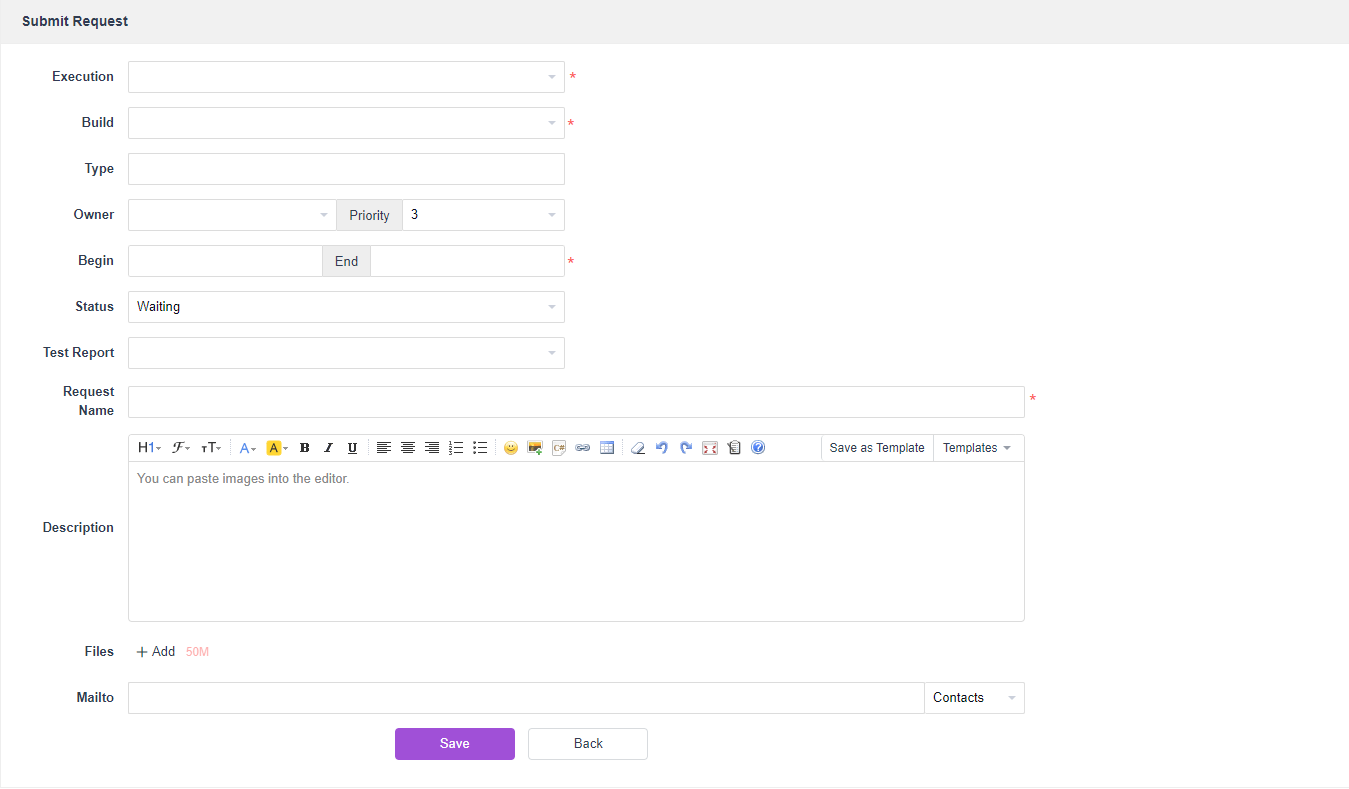The image size is (1349, 789).
Task: Click the insert image icon
Action: click(535, 448)
